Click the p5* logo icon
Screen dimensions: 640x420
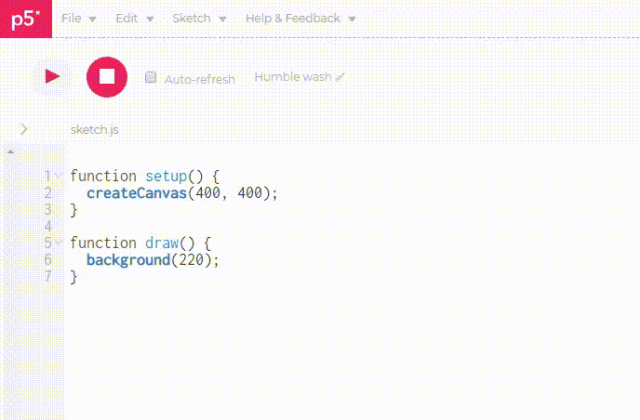26,18
